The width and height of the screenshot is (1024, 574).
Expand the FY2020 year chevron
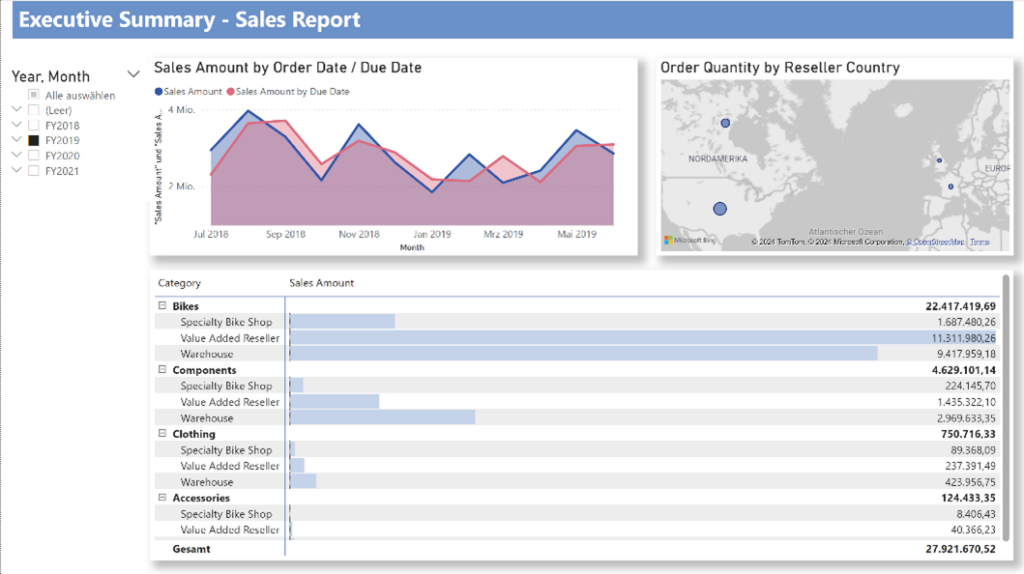(17, 155)
